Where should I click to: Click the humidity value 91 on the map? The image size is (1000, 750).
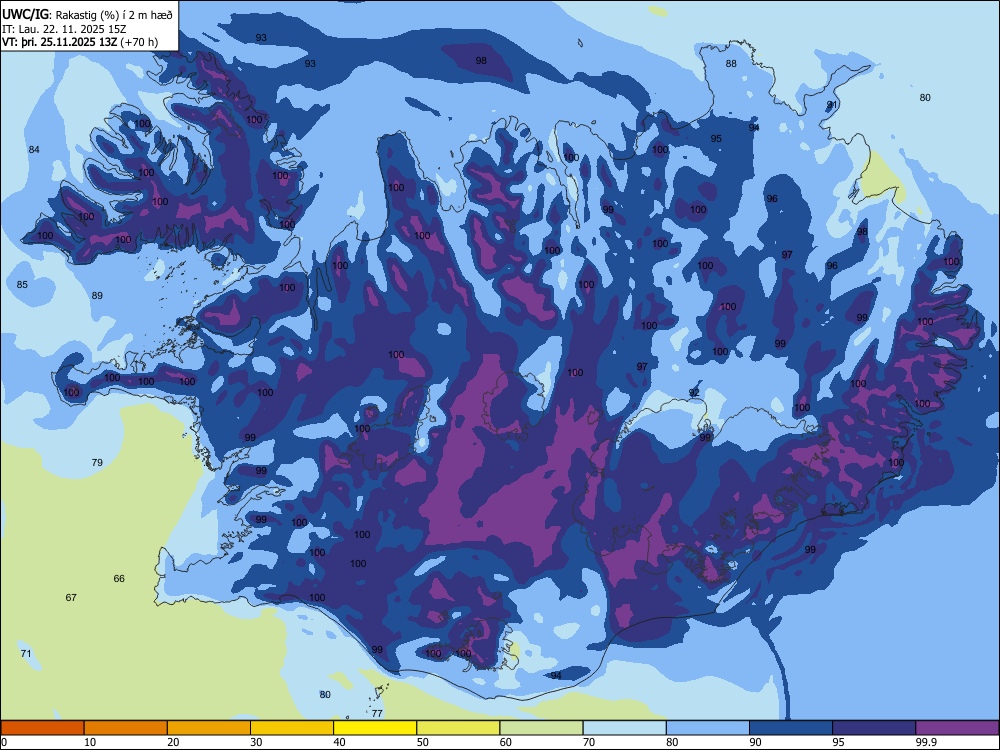832,105
